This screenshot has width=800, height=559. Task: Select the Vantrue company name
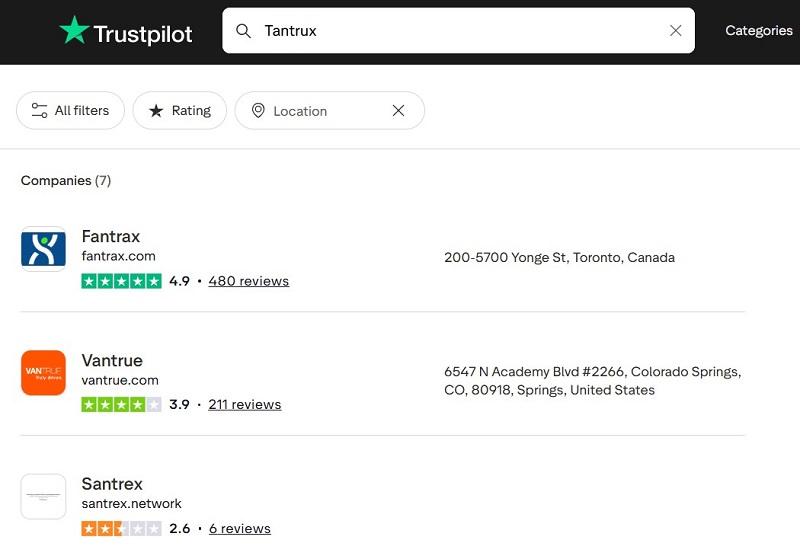click(x=112, y=361)
